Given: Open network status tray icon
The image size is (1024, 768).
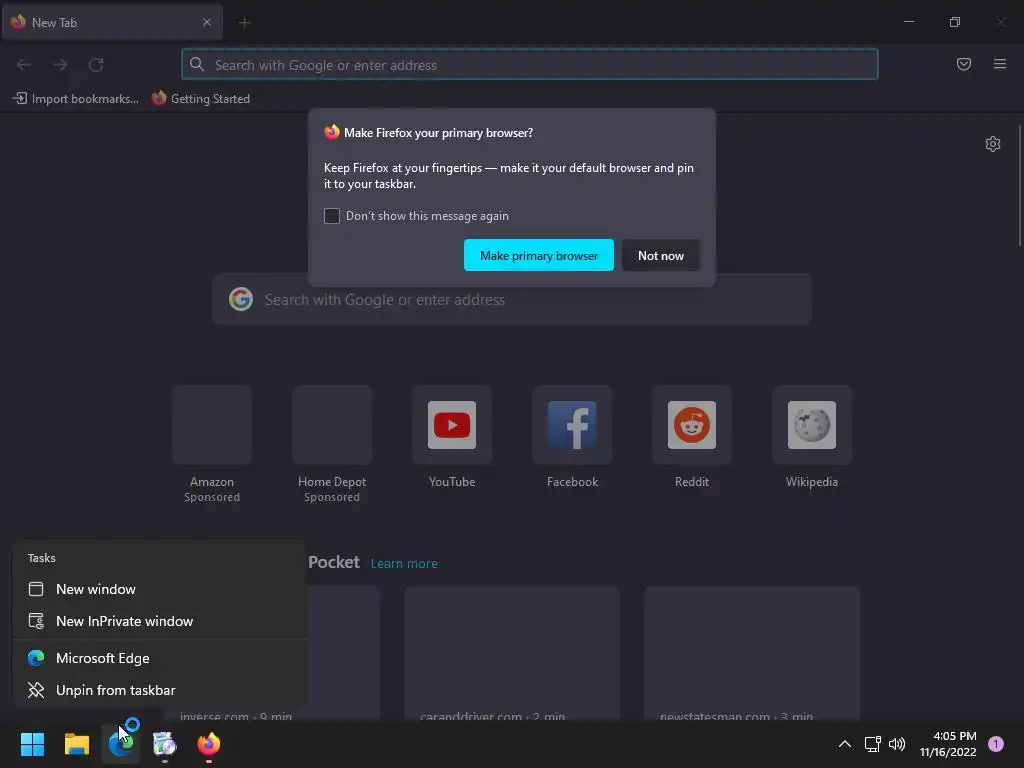Looking at the screenshot, I should click(x=872, y=744).
